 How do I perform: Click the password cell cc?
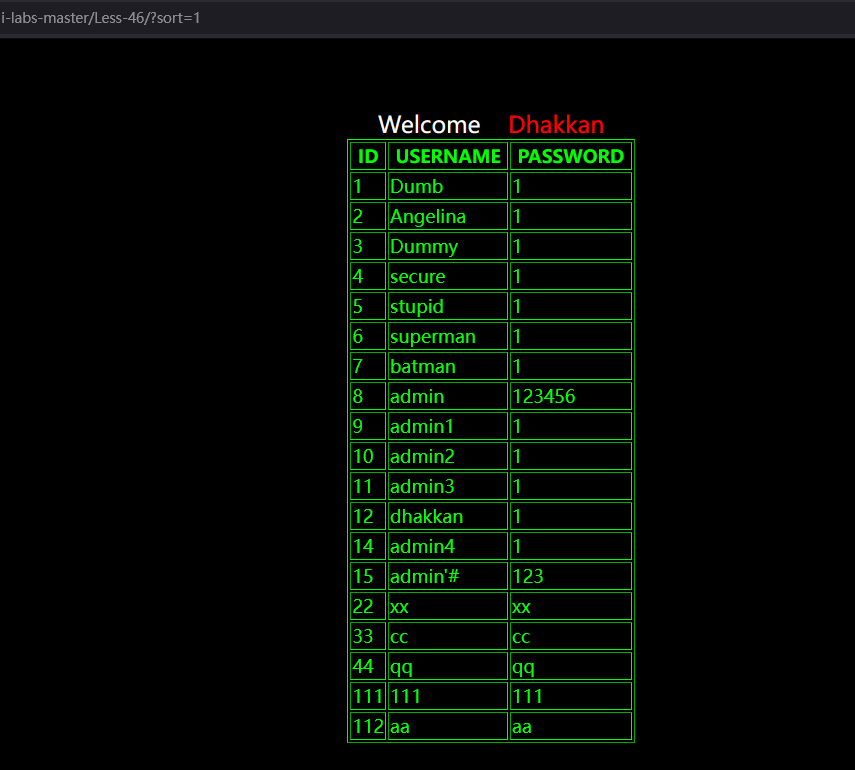point(571,636)
